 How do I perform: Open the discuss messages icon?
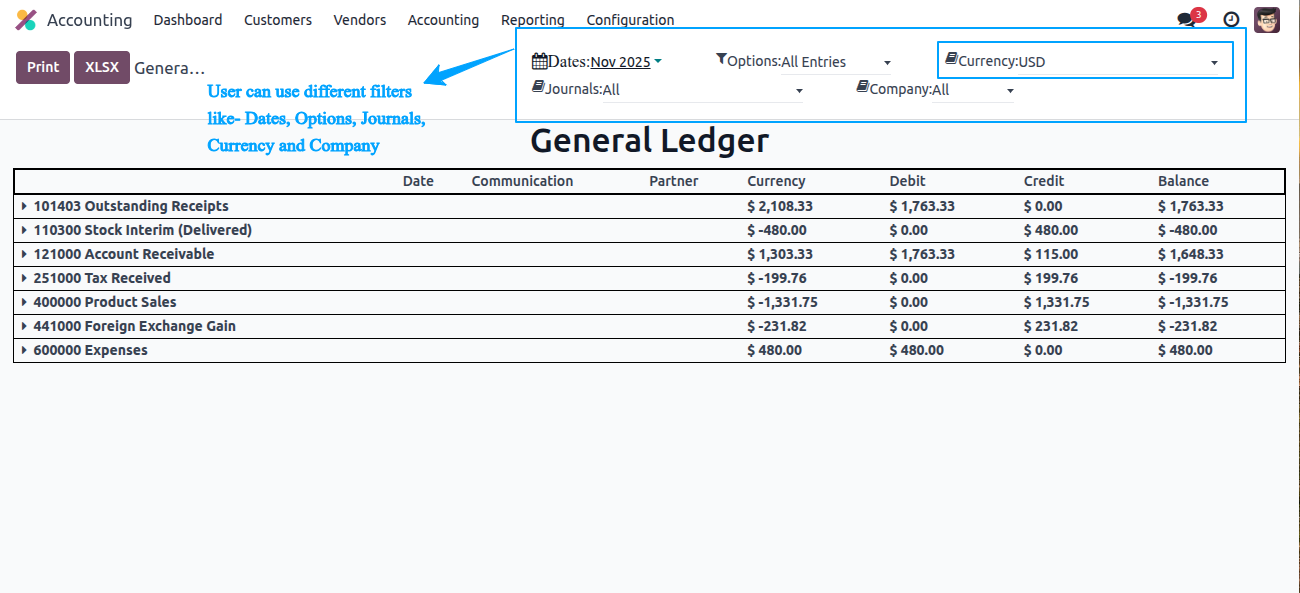(1187, 19)
